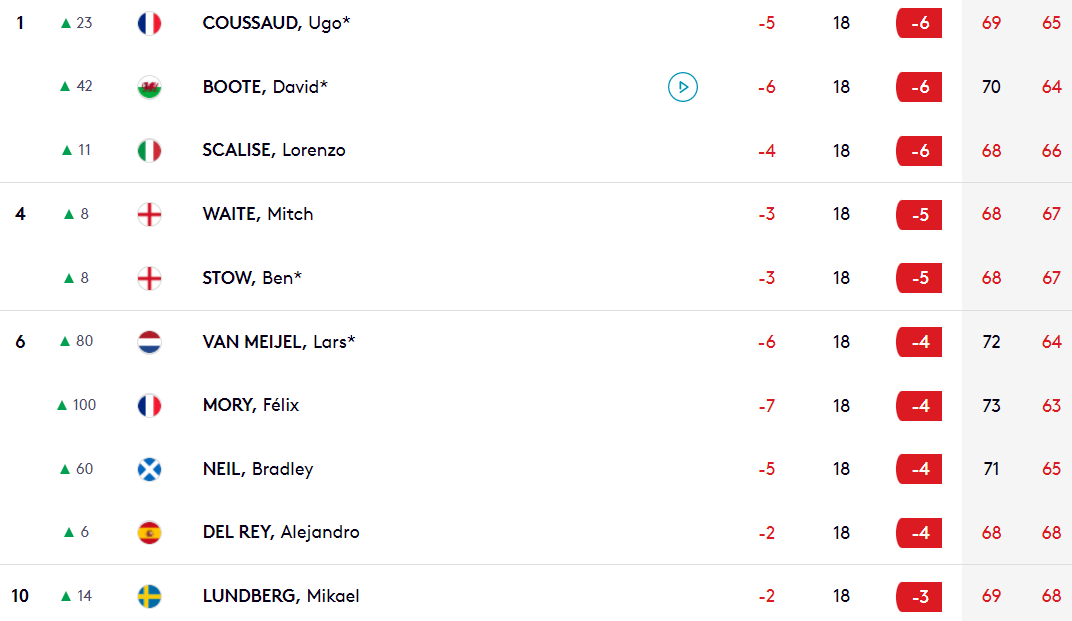
Task: Select round score 63 for Mory
Action: 1051,406
